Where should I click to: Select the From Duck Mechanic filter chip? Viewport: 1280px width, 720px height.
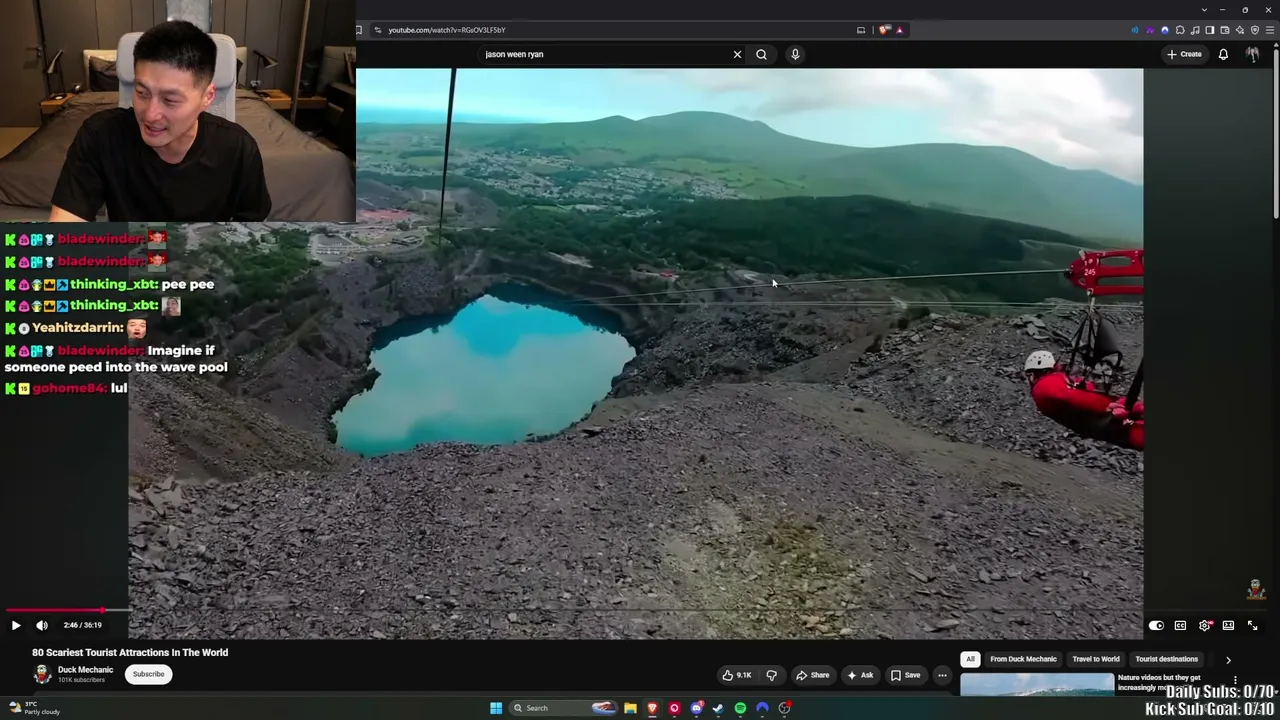pos(1023,659)
